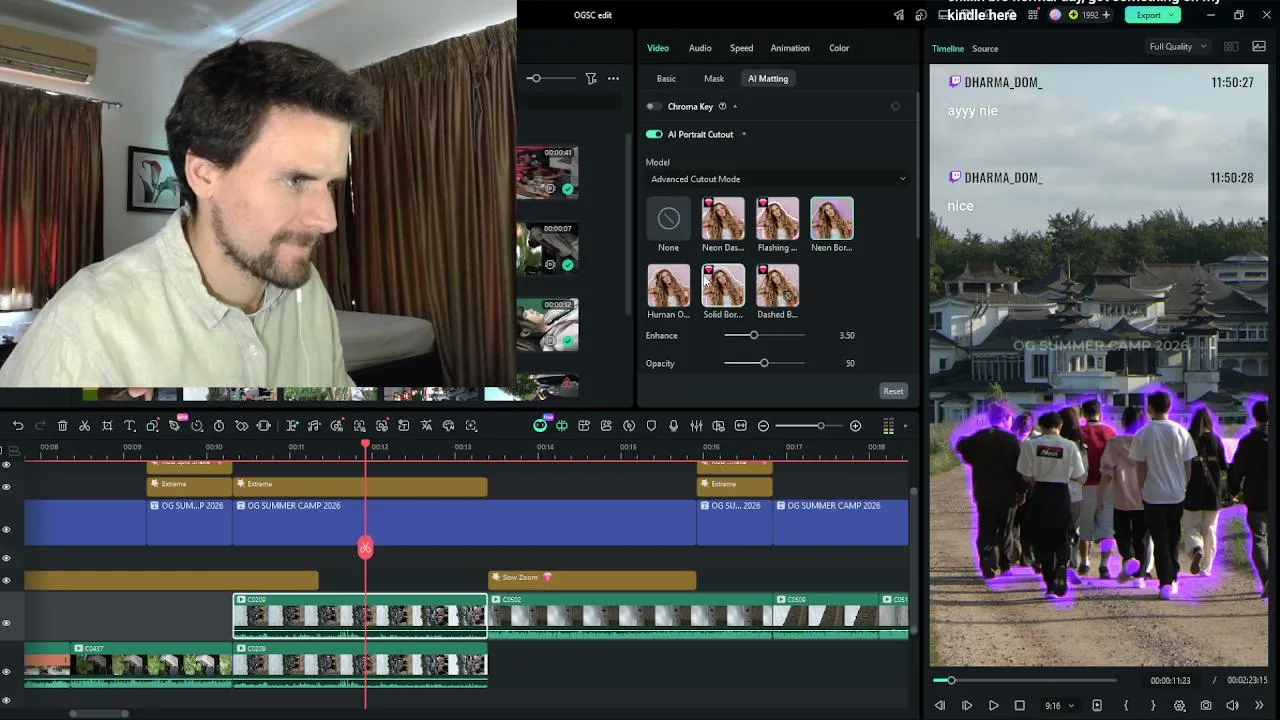Adjust the Opacity slider handle

764,363
